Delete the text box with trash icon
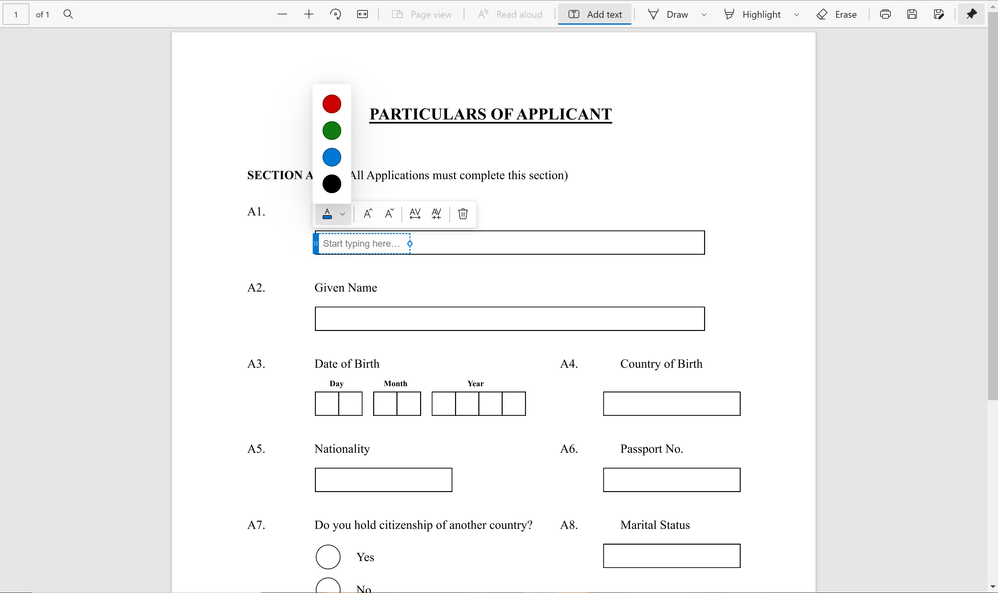 click(x=463, y=214)
